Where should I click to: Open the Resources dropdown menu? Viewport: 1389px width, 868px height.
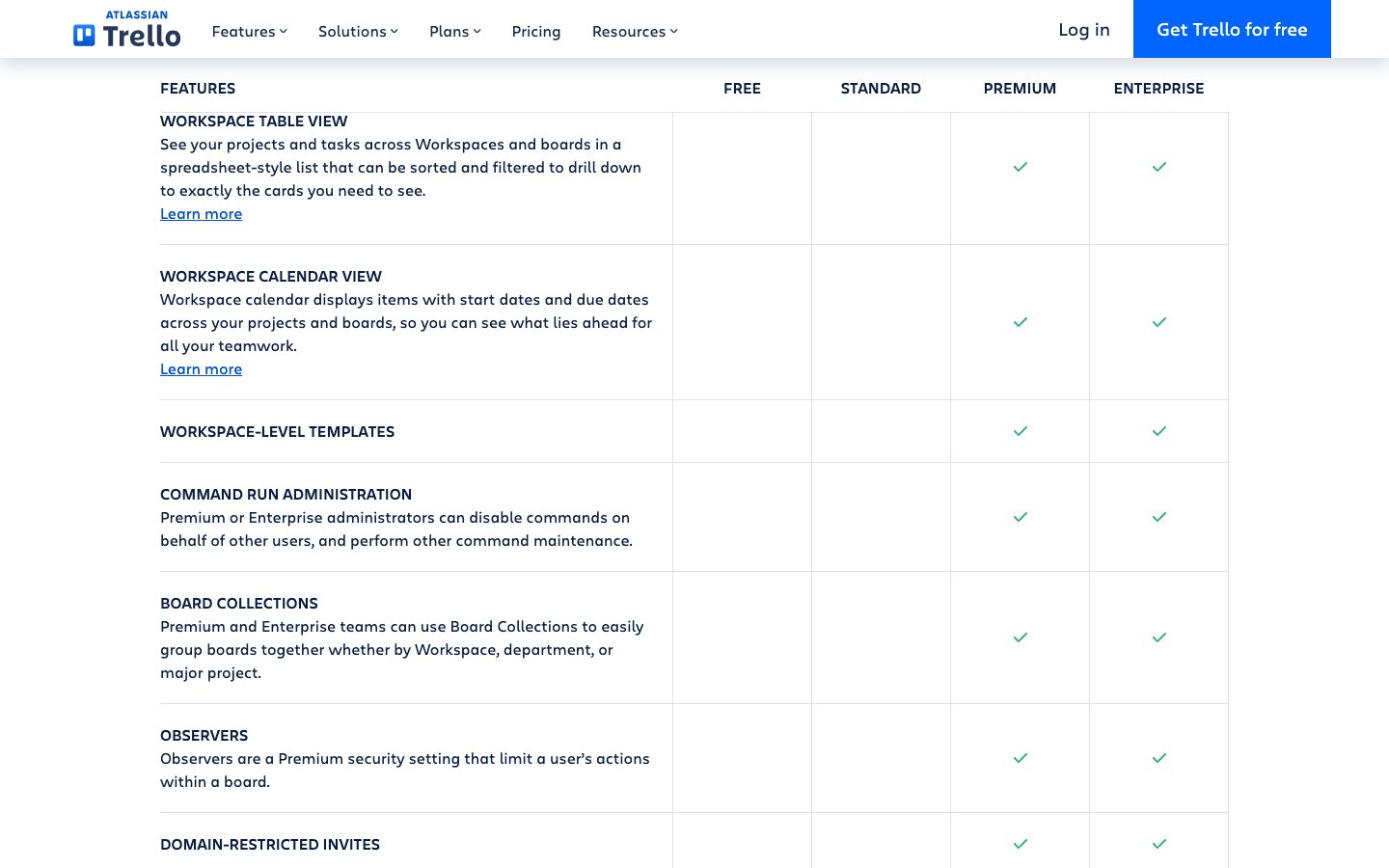(634, 31)
